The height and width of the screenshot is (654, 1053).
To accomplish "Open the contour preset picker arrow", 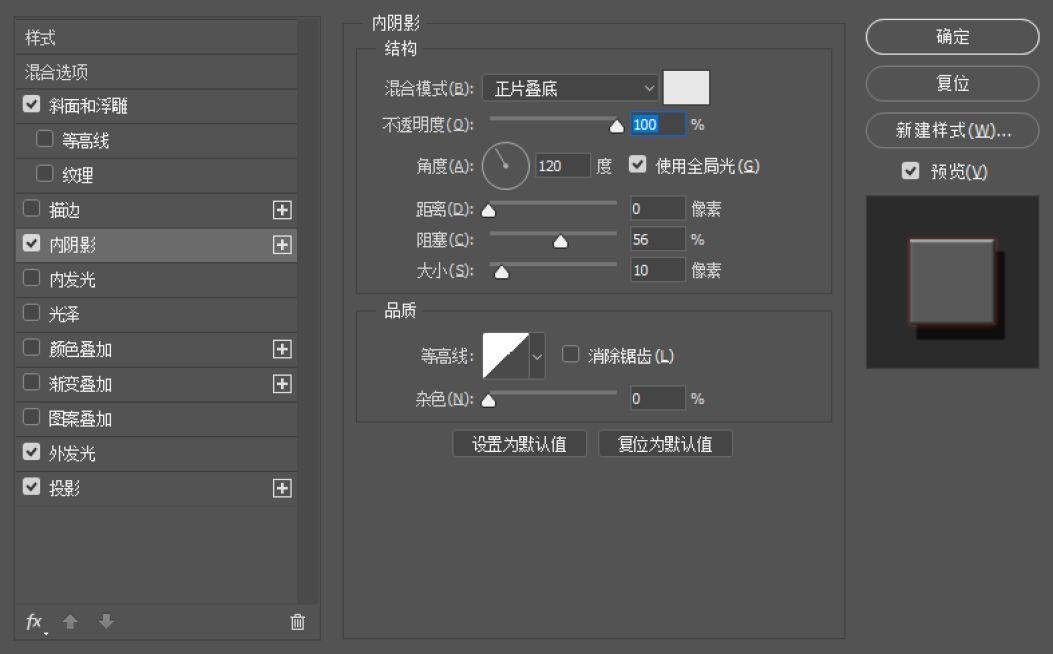I will click(x=535, y=354).
